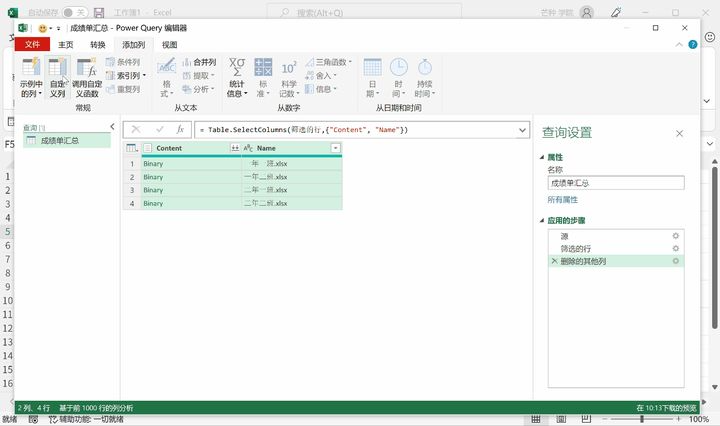Delete the 删除的其他列 step with X
Viewport: 720px width, 426px height.
pyautogui.click(x=554, y=261)
